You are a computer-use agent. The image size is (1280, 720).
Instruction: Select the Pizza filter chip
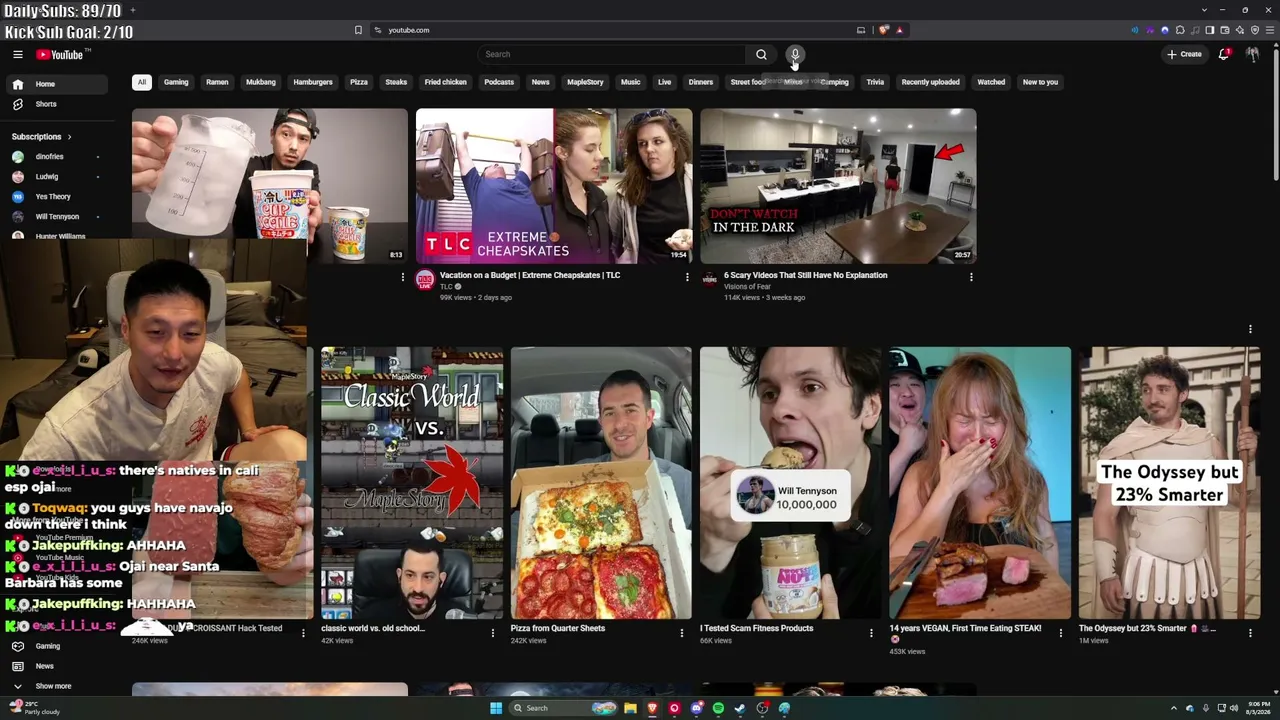coord(359,82)
